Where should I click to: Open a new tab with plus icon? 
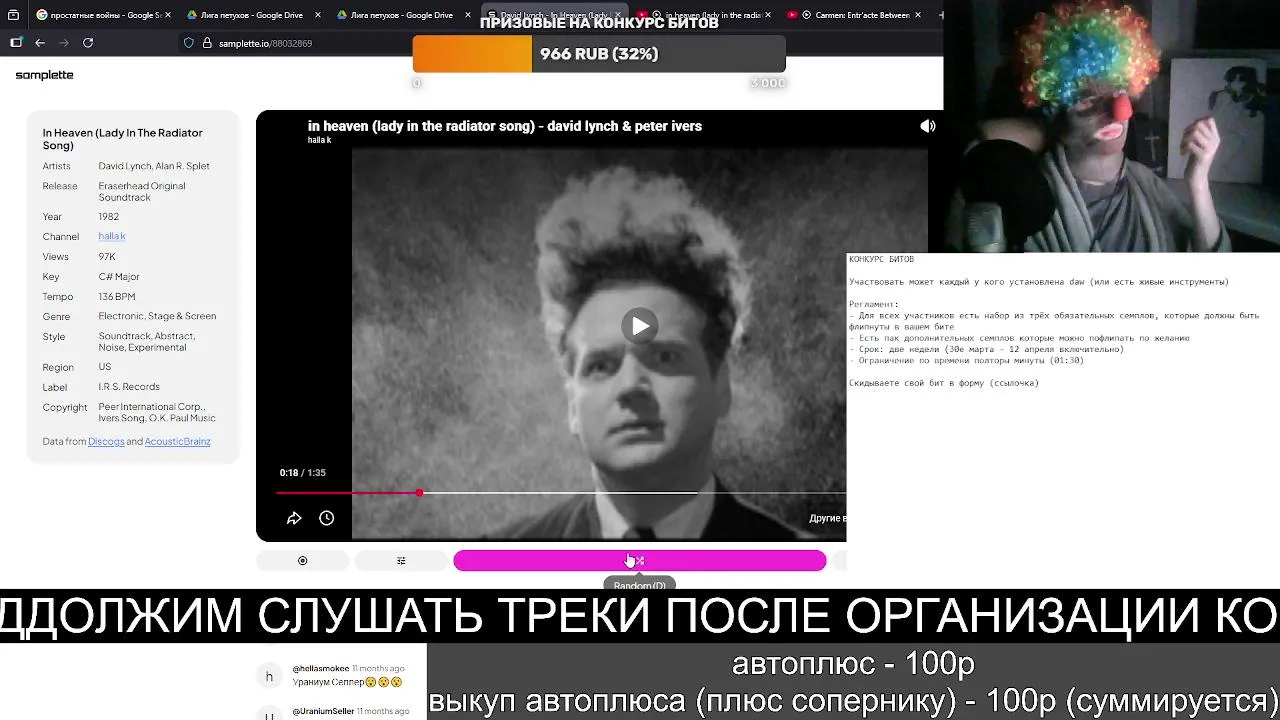(x=941, y=15)
